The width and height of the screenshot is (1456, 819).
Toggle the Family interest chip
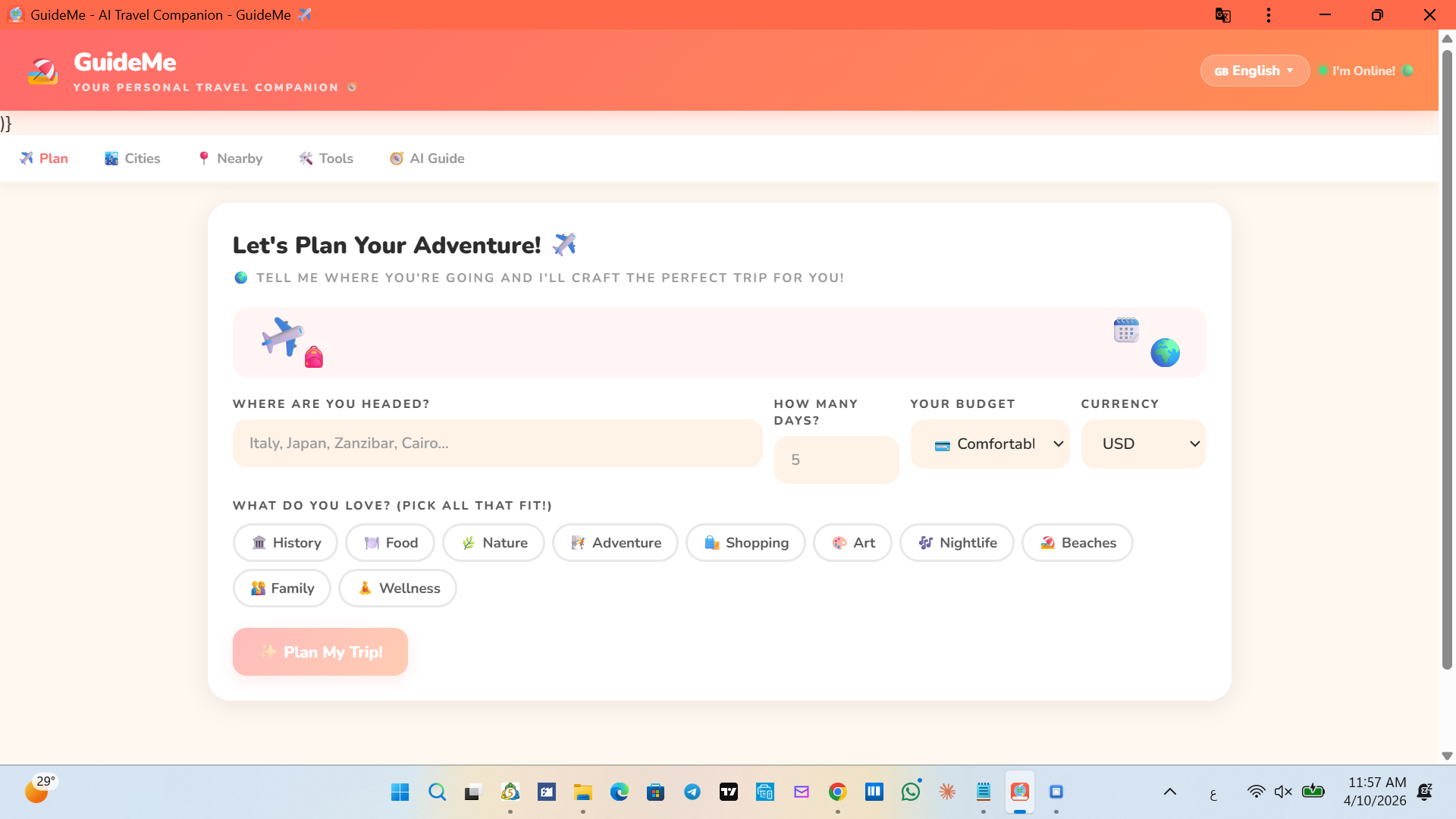click(x=281, y=588)
